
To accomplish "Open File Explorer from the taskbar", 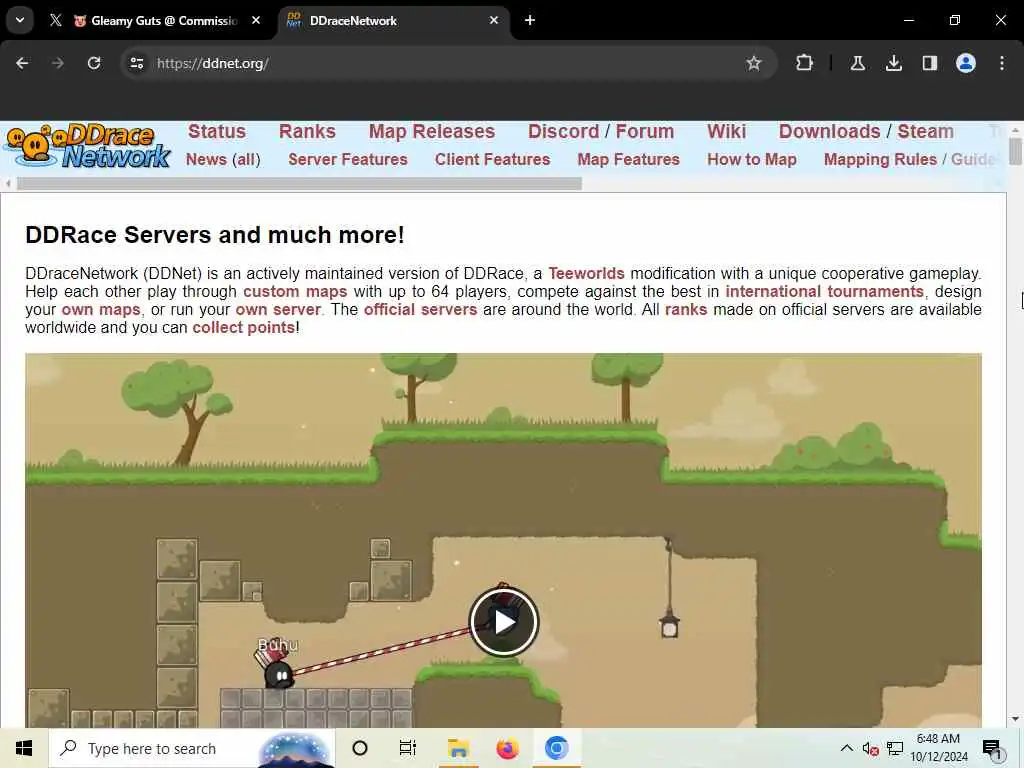I will pyautogui.click(x=458, y=748).
